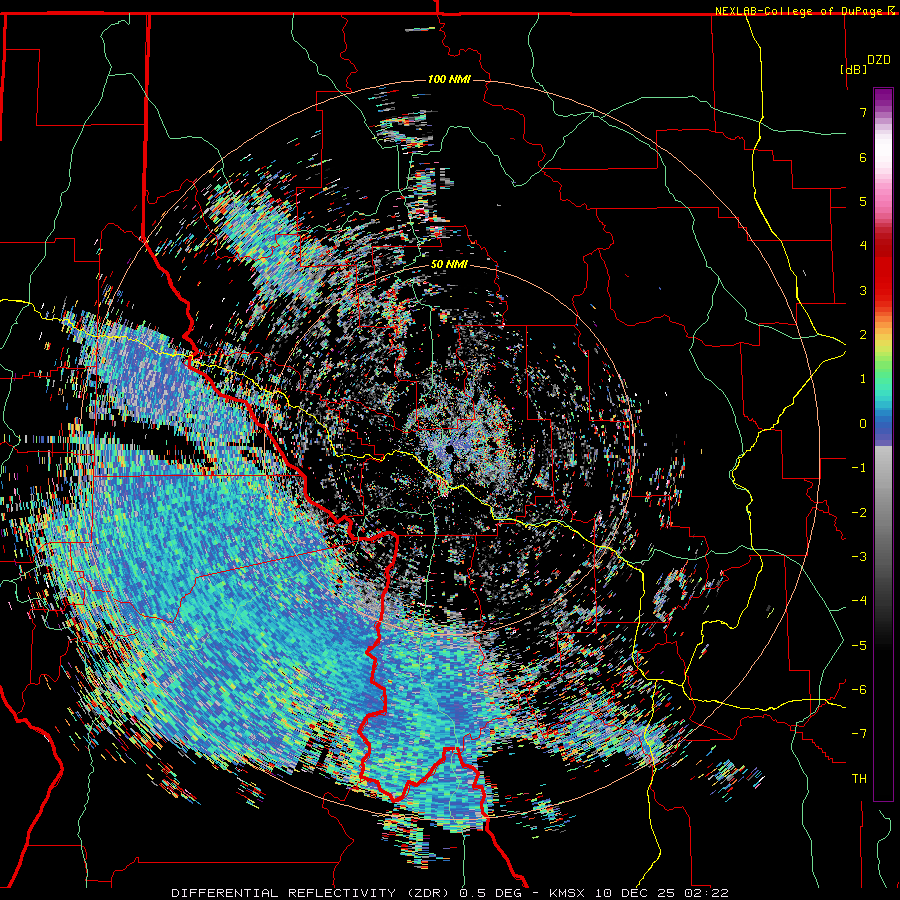Click the DZD legend heading

pos(879,59)
